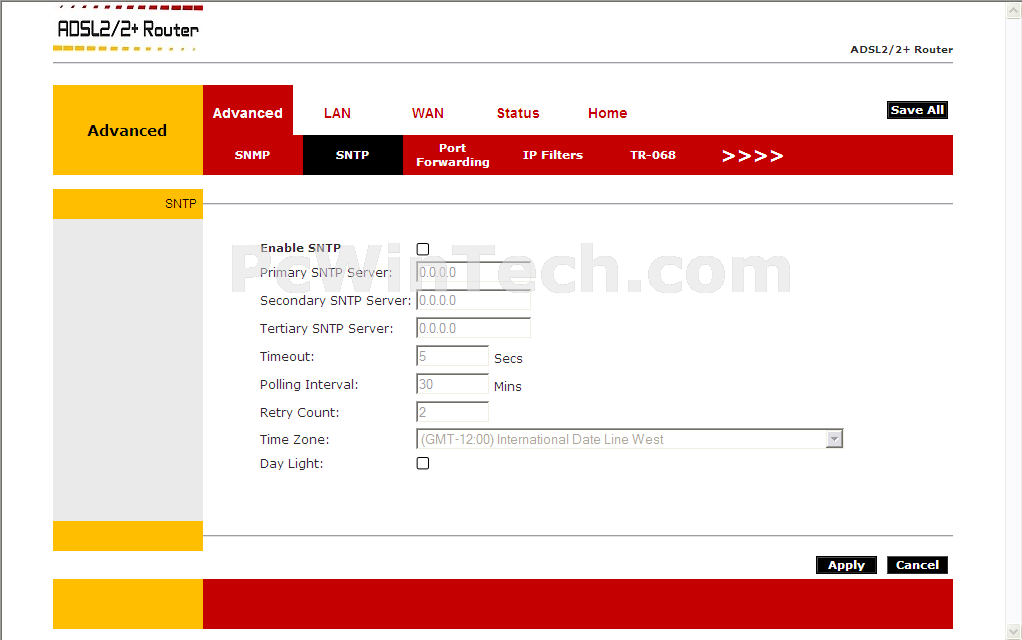Click the "Secondary SNTP Server:" label

click(x=335, y=301)
